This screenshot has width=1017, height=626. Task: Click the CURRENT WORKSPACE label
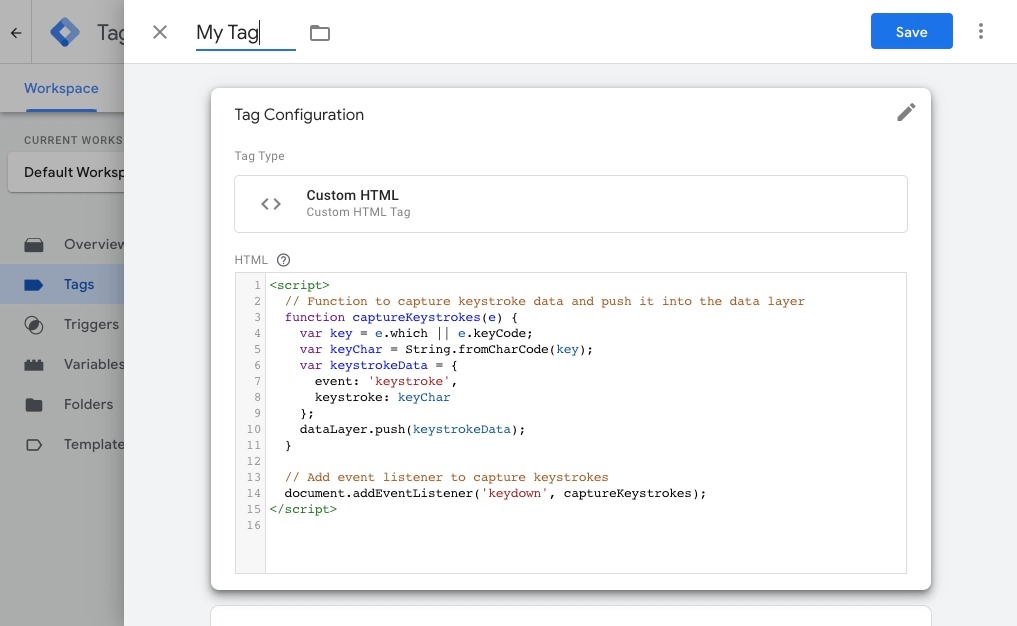[73, 140]
